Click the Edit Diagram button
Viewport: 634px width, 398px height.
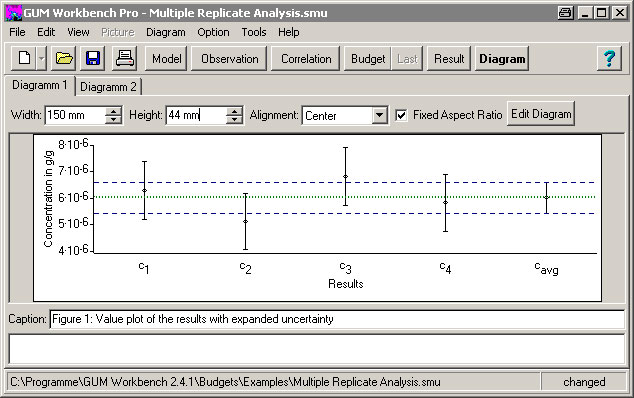point(541,114)
